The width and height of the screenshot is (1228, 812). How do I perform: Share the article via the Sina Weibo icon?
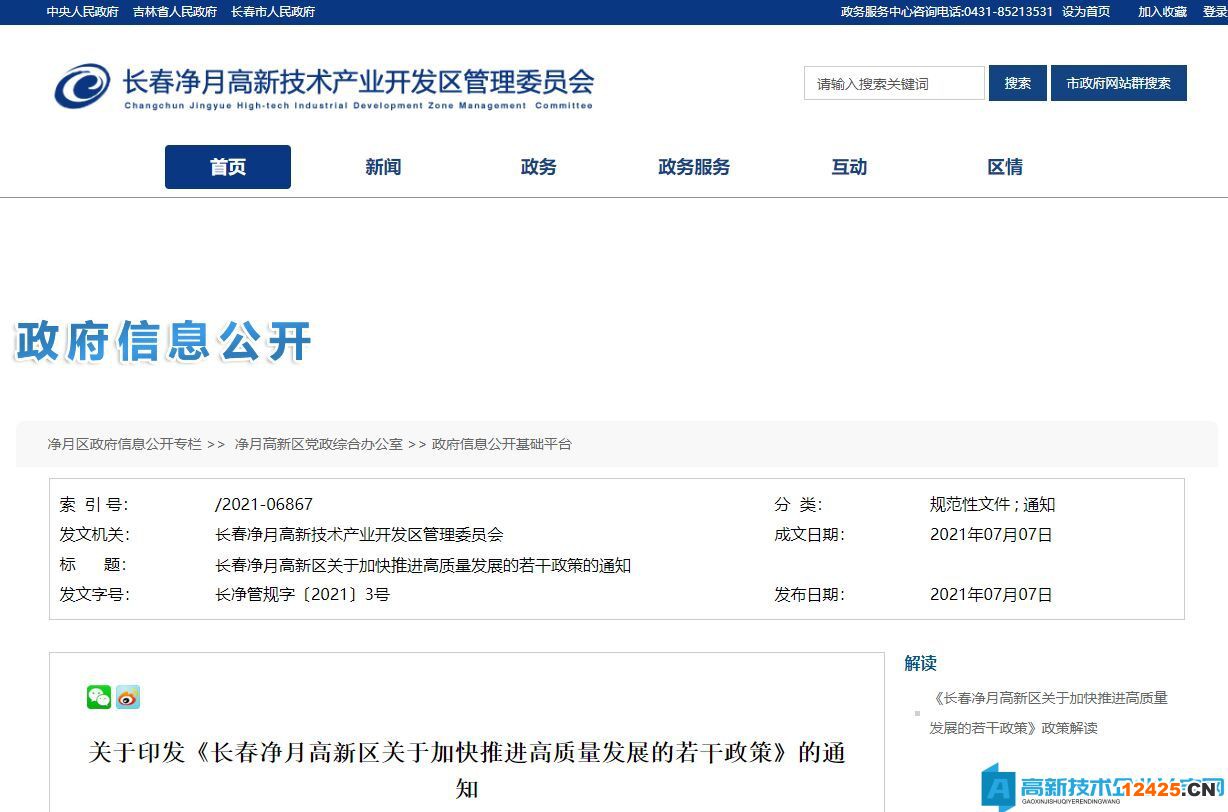point(128,697)
